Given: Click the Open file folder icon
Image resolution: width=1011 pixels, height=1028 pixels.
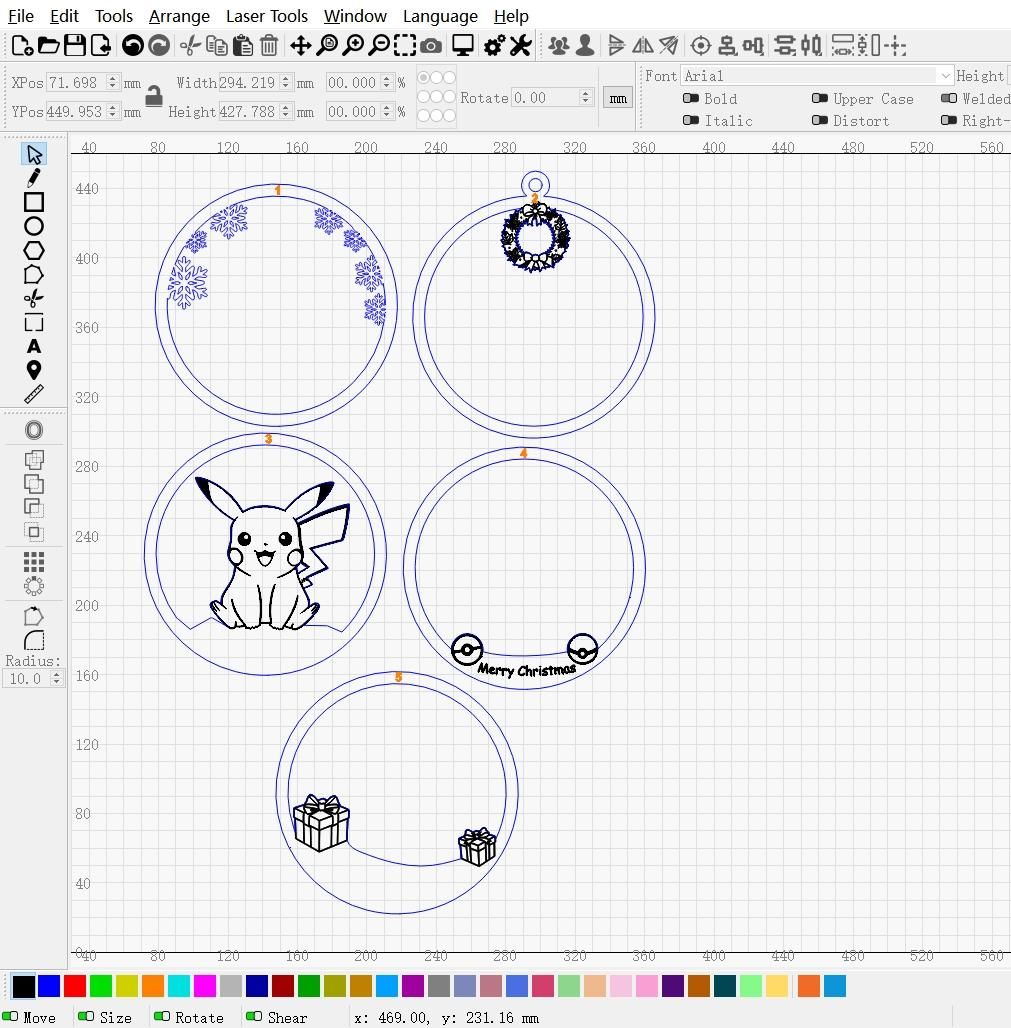Looking at the screenshot, I should tap(49, 45).
